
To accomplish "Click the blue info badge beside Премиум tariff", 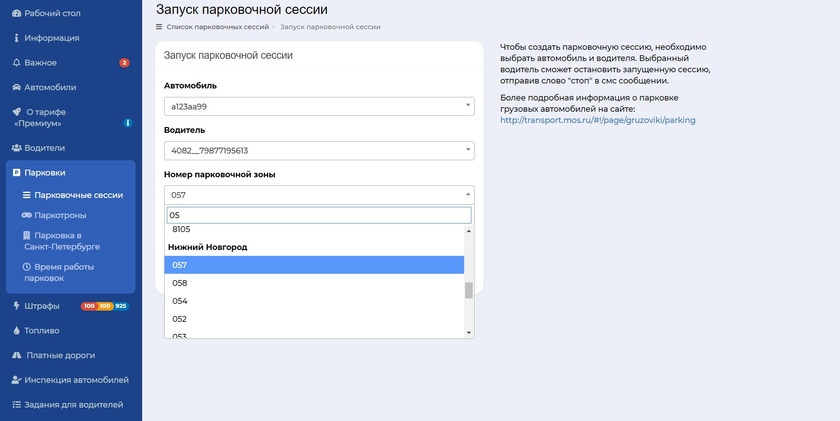I will 128,123.
